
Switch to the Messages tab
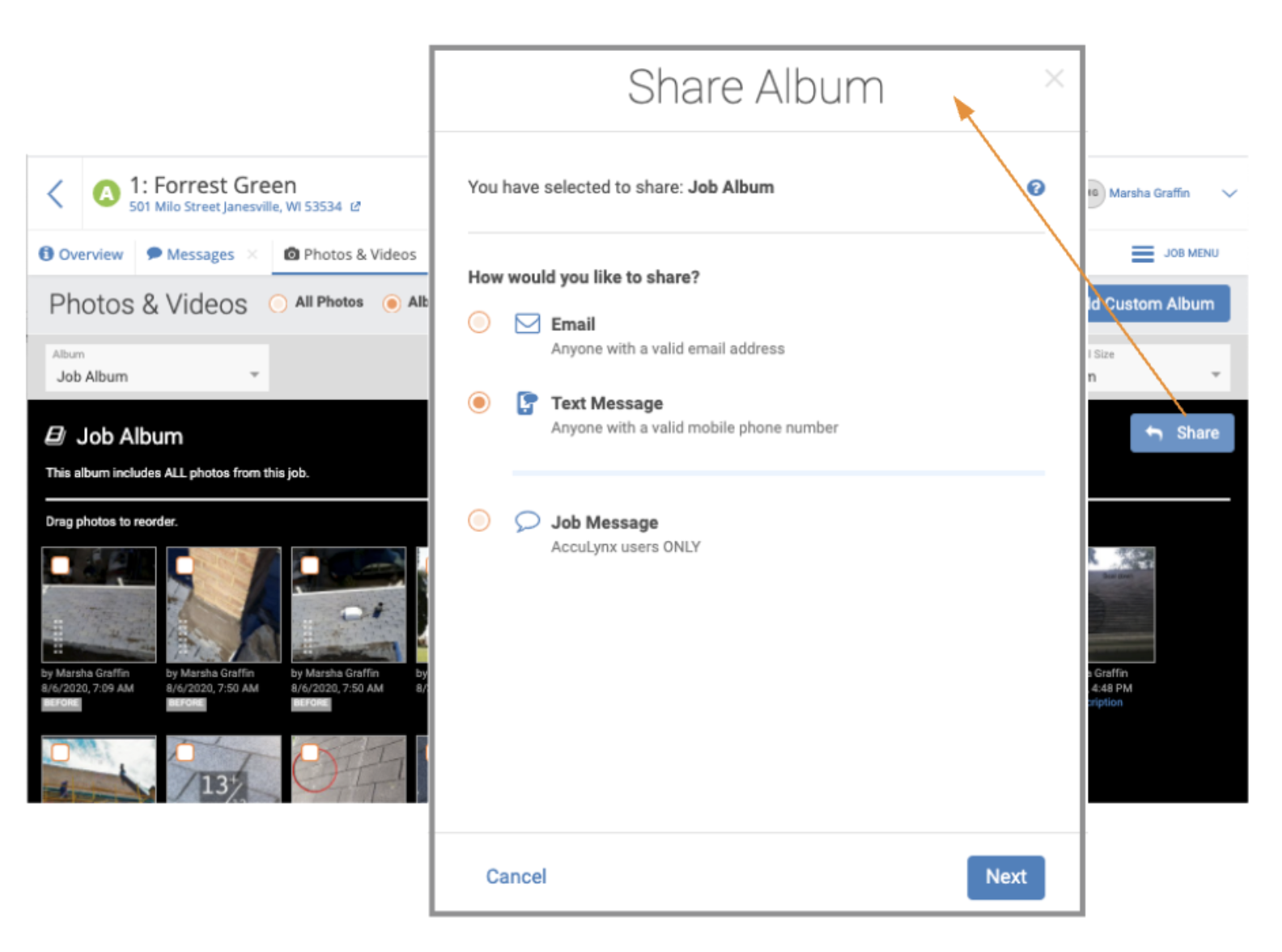click(x=191, y=254)
